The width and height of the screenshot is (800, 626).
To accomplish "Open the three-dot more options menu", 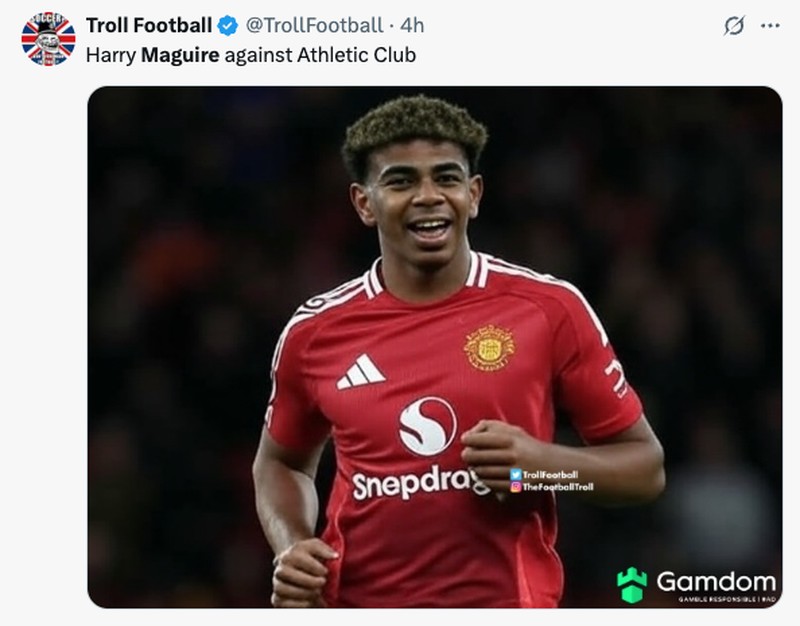I will (x=769, y=26).
